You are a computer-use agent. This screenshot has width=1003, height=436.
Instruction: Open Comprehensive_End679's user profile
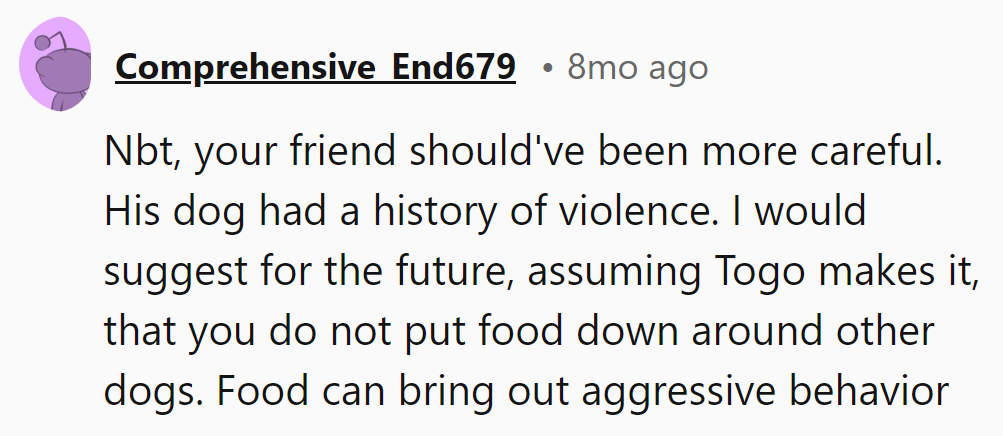[x=316, y=68]
